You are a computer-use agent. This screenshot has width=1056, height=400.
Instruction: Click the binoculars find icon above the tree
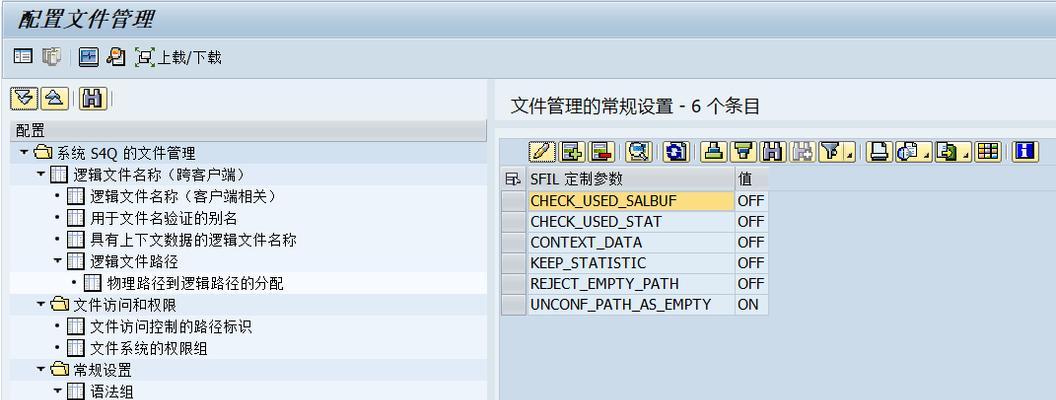coord(92,98)
